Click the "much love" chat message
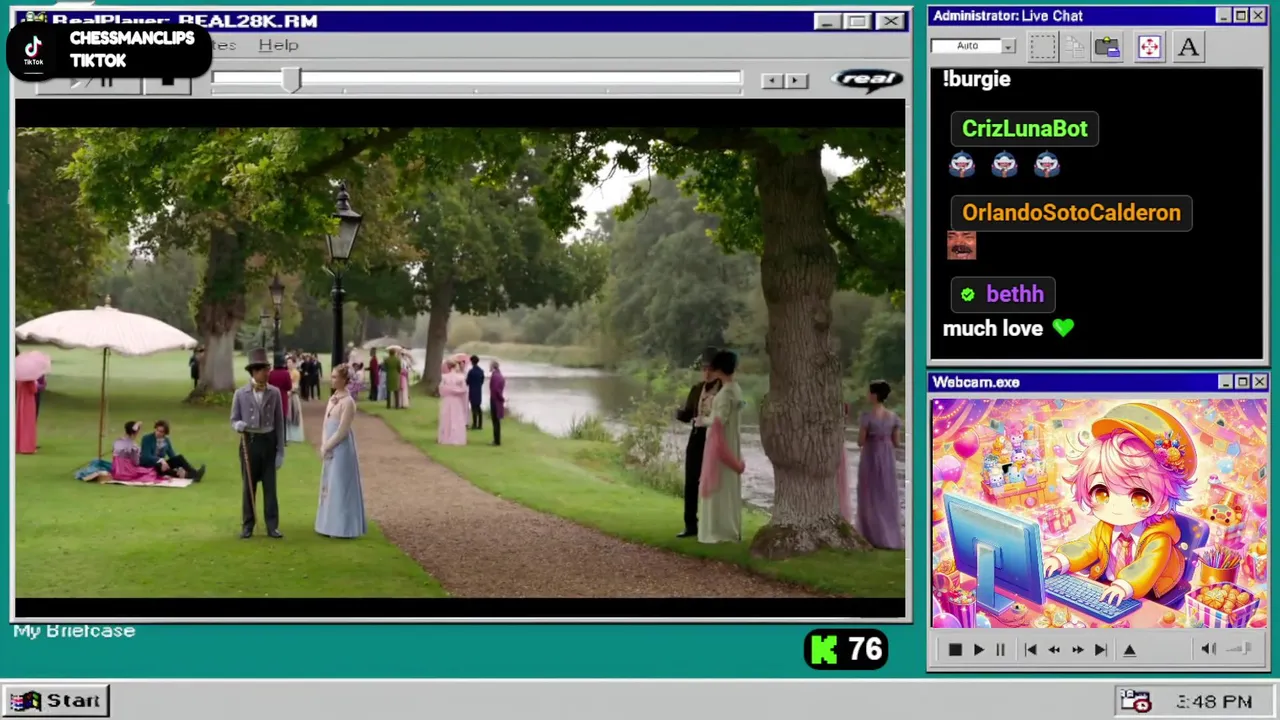Viewport: 1280px width, 720px height. tap(993, 328)
